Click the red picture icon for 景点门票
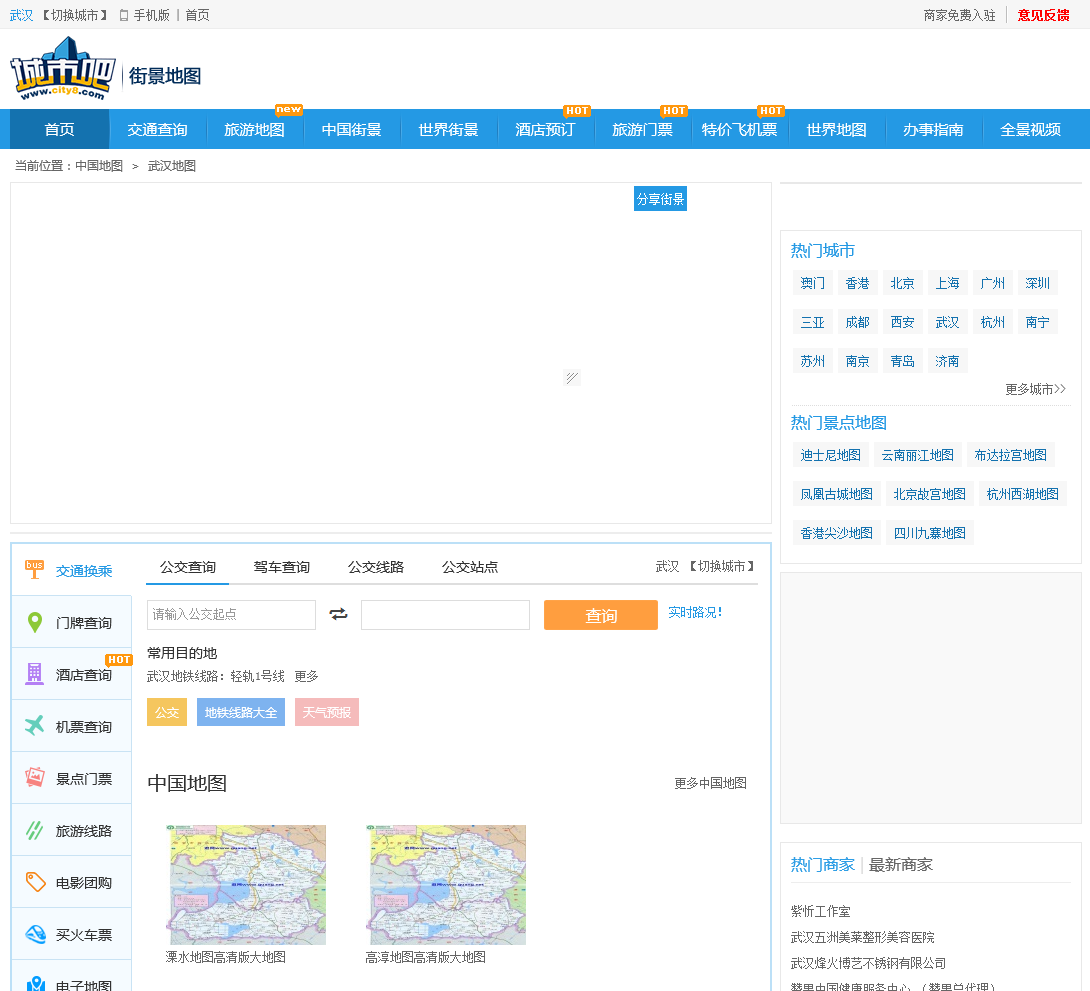Screen dimensions: 1090x991 [x=34, y=777]
